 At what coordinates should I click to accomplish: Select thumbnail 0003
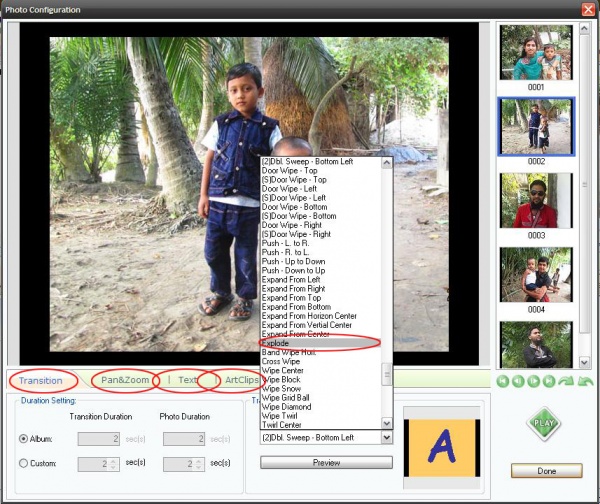coord(536,201)
